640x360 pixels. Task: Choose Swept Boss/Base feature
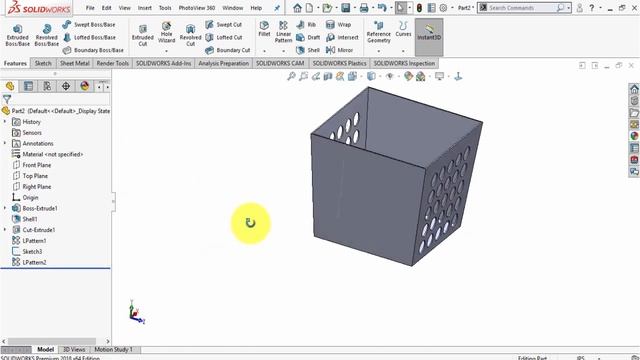(x=89, y=24)
